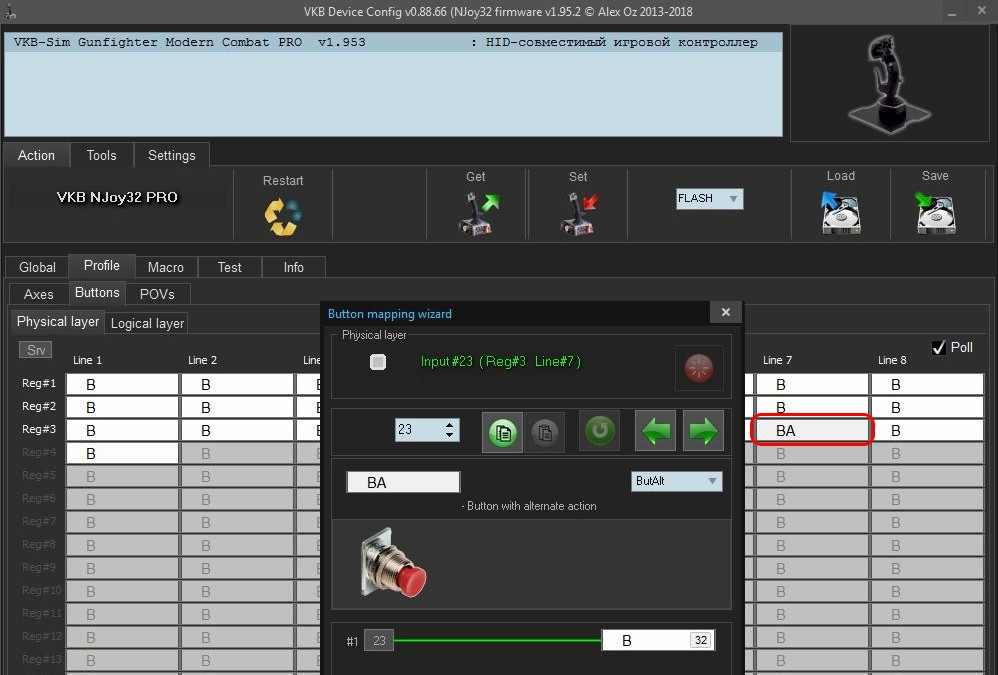Click the green reset circle icon in wizard
Image resolution: width=998 pixels, height=675 pixels.
(599, 430)
